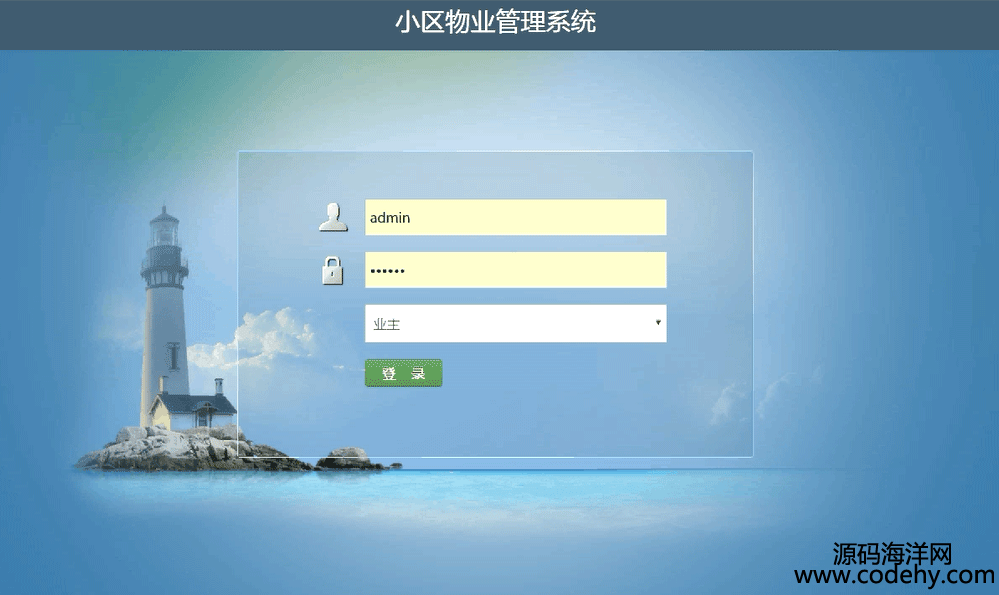Click the small rock right of the island
The image size is (999, 595).
click(347, 459)
